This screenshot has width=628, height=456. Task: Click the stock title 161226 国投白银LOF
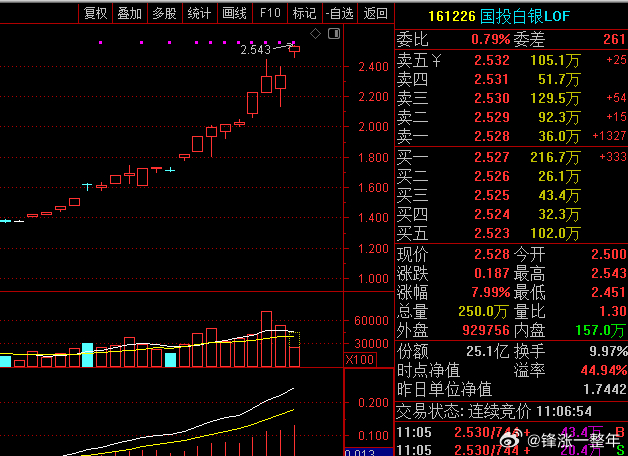pyautogui.click(x=499, y=16)
